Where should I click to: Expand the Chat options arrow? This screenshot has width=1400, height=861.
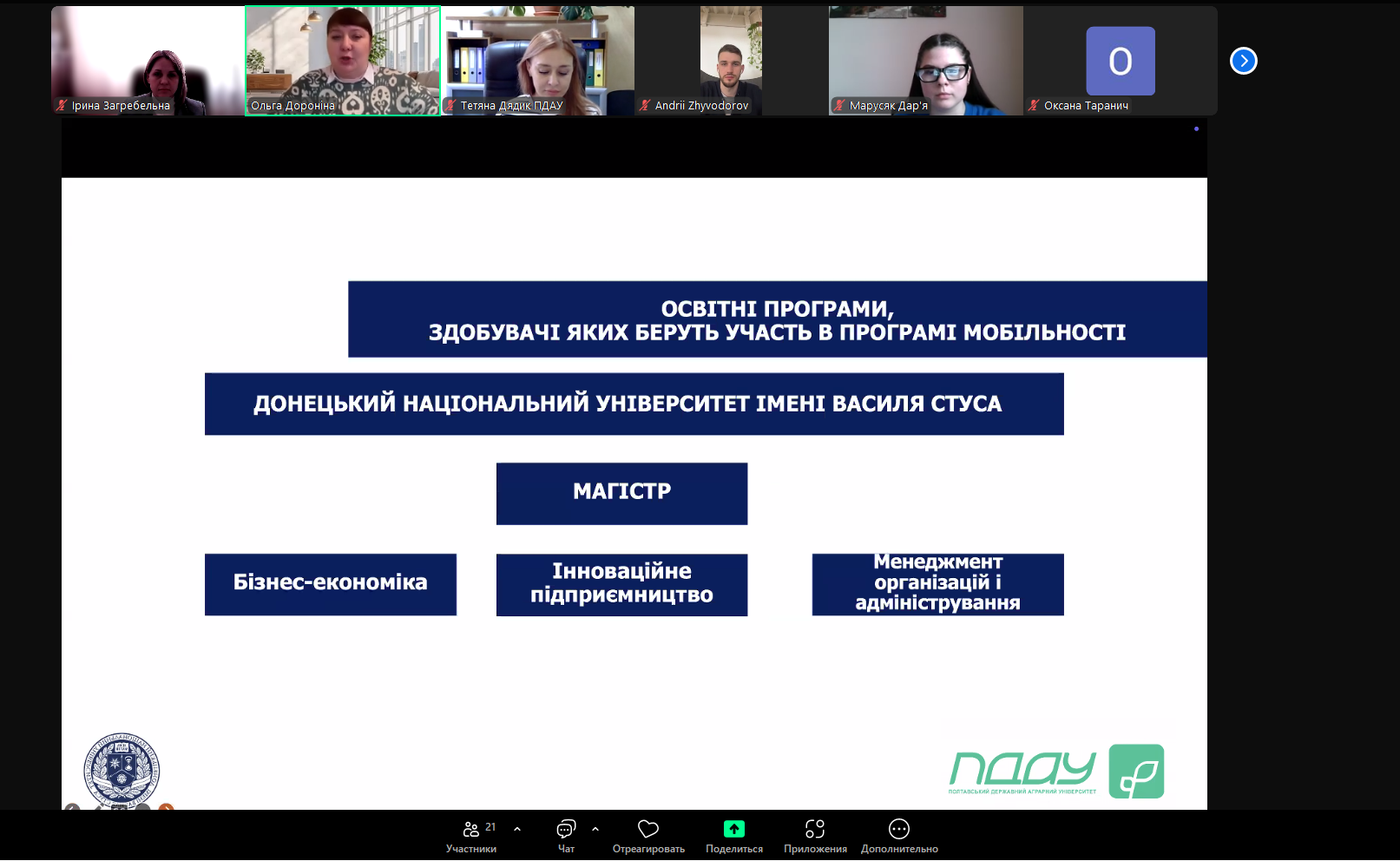point(595,829)
